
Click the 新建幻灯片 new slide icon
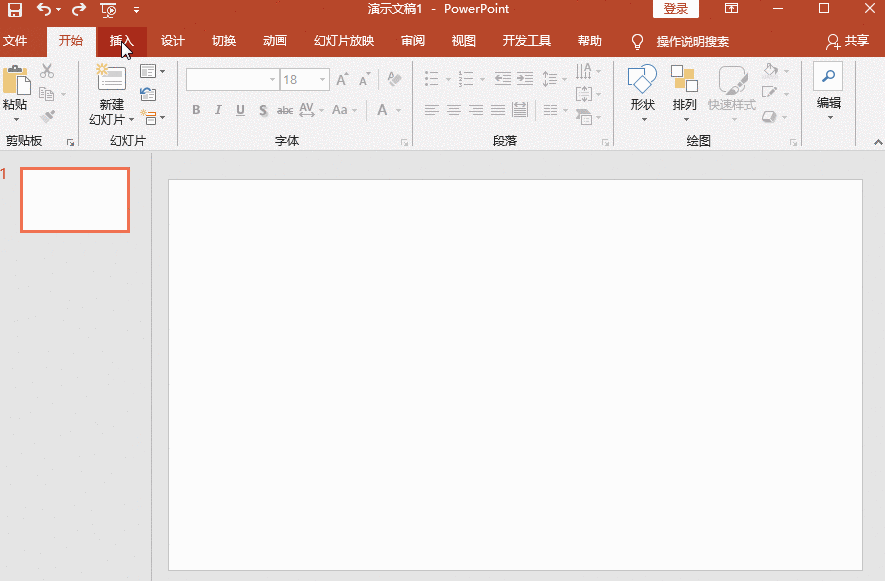click(111, 80)
